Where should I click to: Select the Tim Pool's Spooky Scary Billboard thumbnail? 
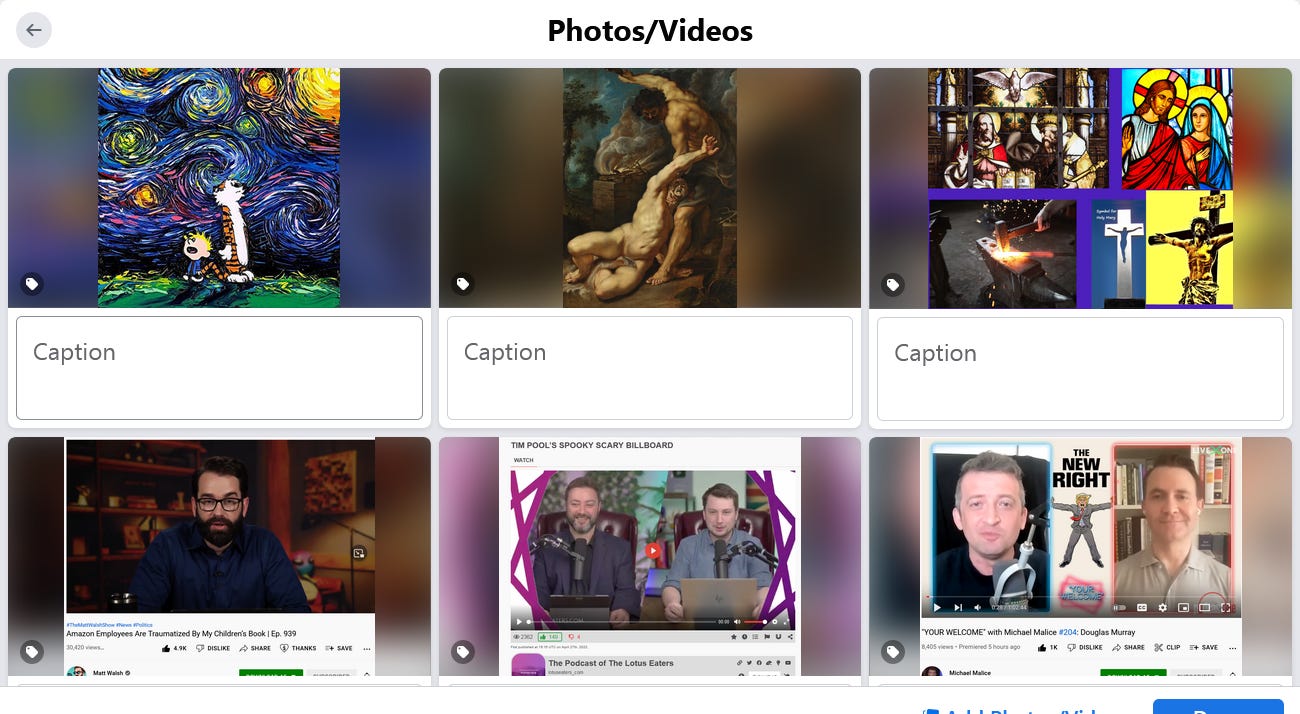[x=650, y=557]
